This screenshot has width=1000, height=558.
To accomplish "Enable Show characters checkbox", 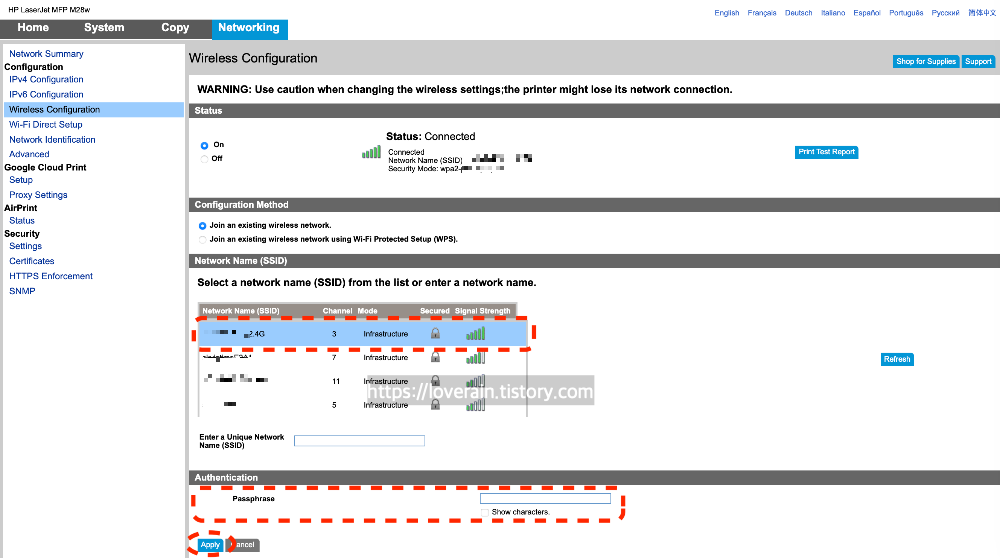I will [x=485, y=513].
